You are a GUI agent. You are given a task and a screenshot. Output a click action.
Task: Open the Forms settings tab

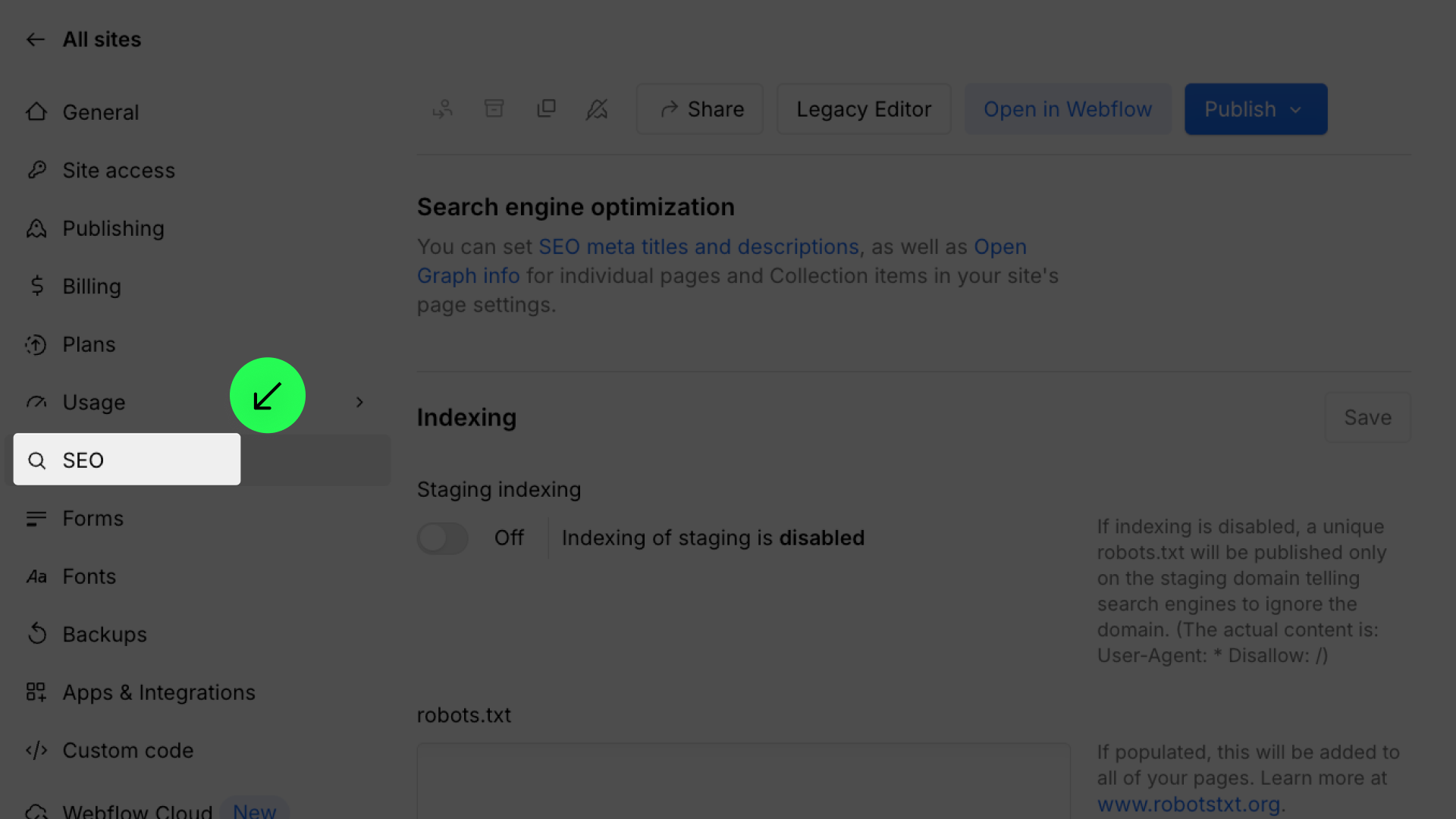tap(93, 519)
